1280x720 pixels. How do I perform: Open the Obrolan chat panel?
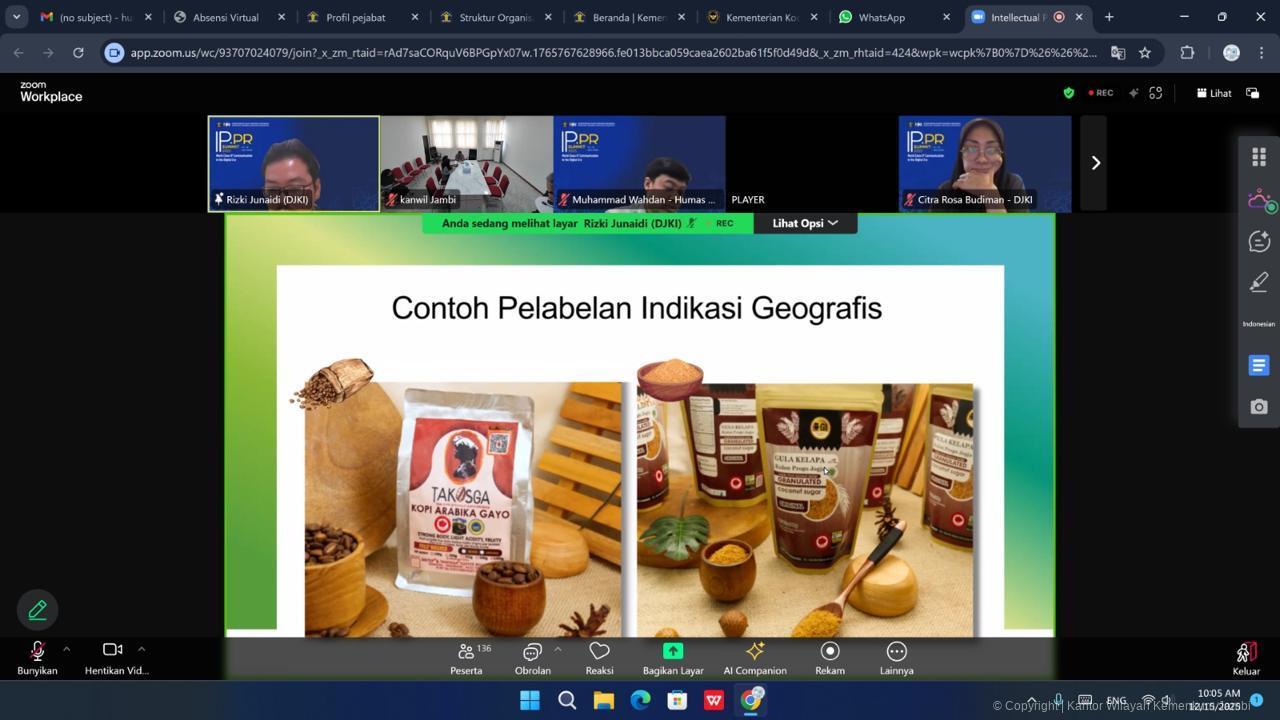pyautogui.click(x=532, y=658)
